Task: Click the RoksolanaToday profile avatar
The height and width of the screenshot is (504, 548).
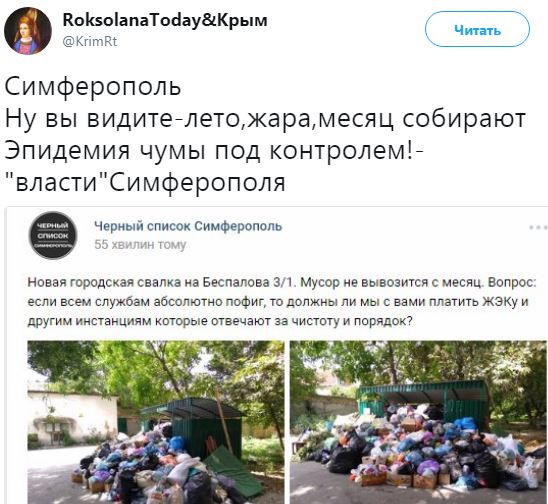Action: 28,31
